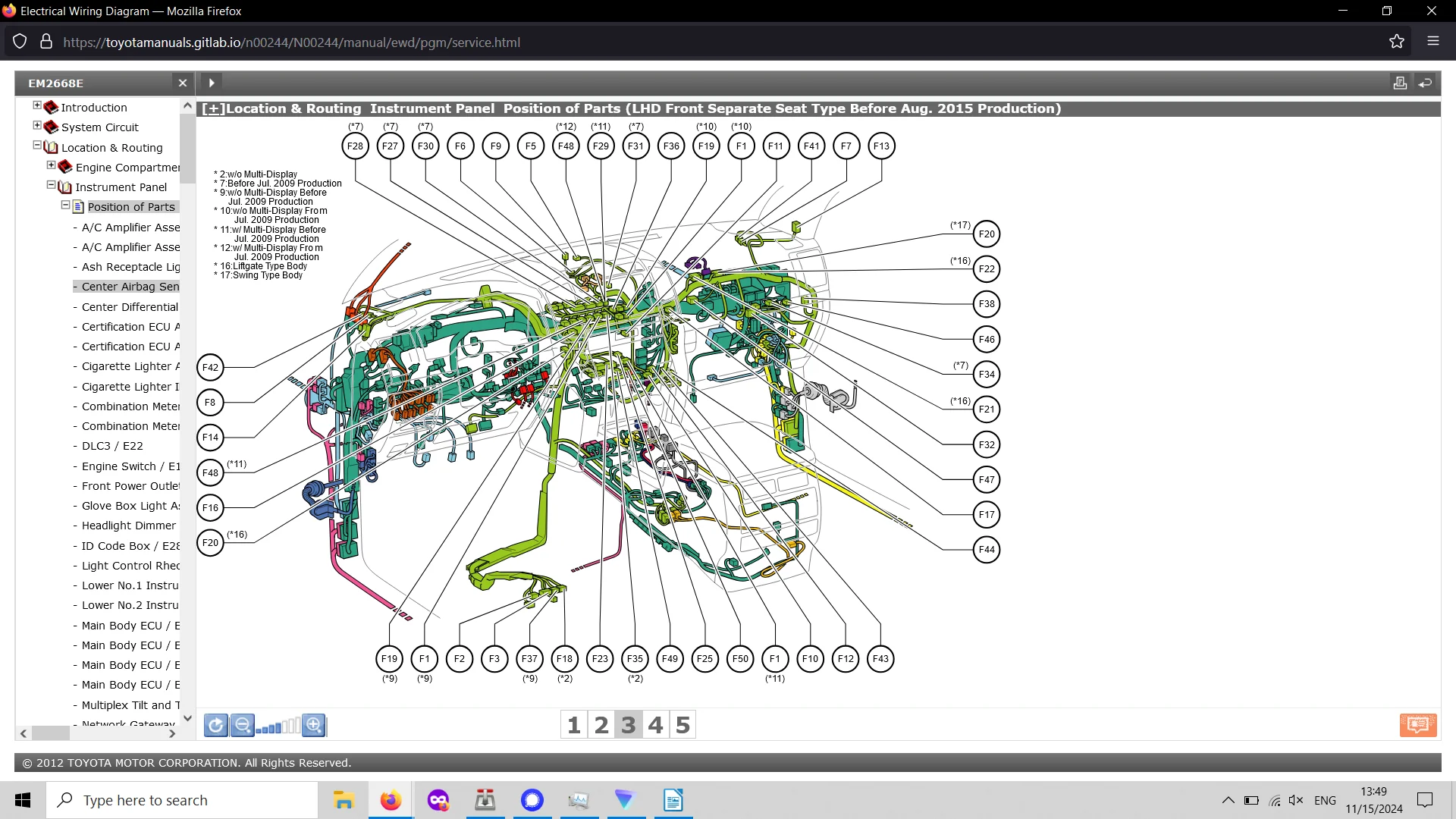Open File Explorer from the taskbar
Image resolution: width=1456 pixels, height=819 pixels.
tap(344, 800)
